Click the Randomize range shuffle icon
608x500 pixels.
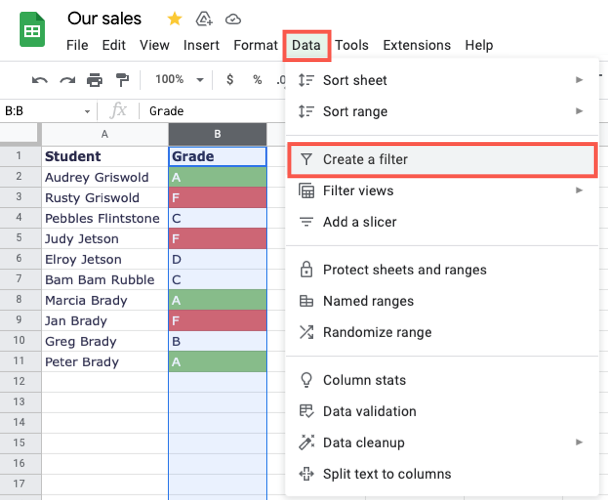point(306,332)
